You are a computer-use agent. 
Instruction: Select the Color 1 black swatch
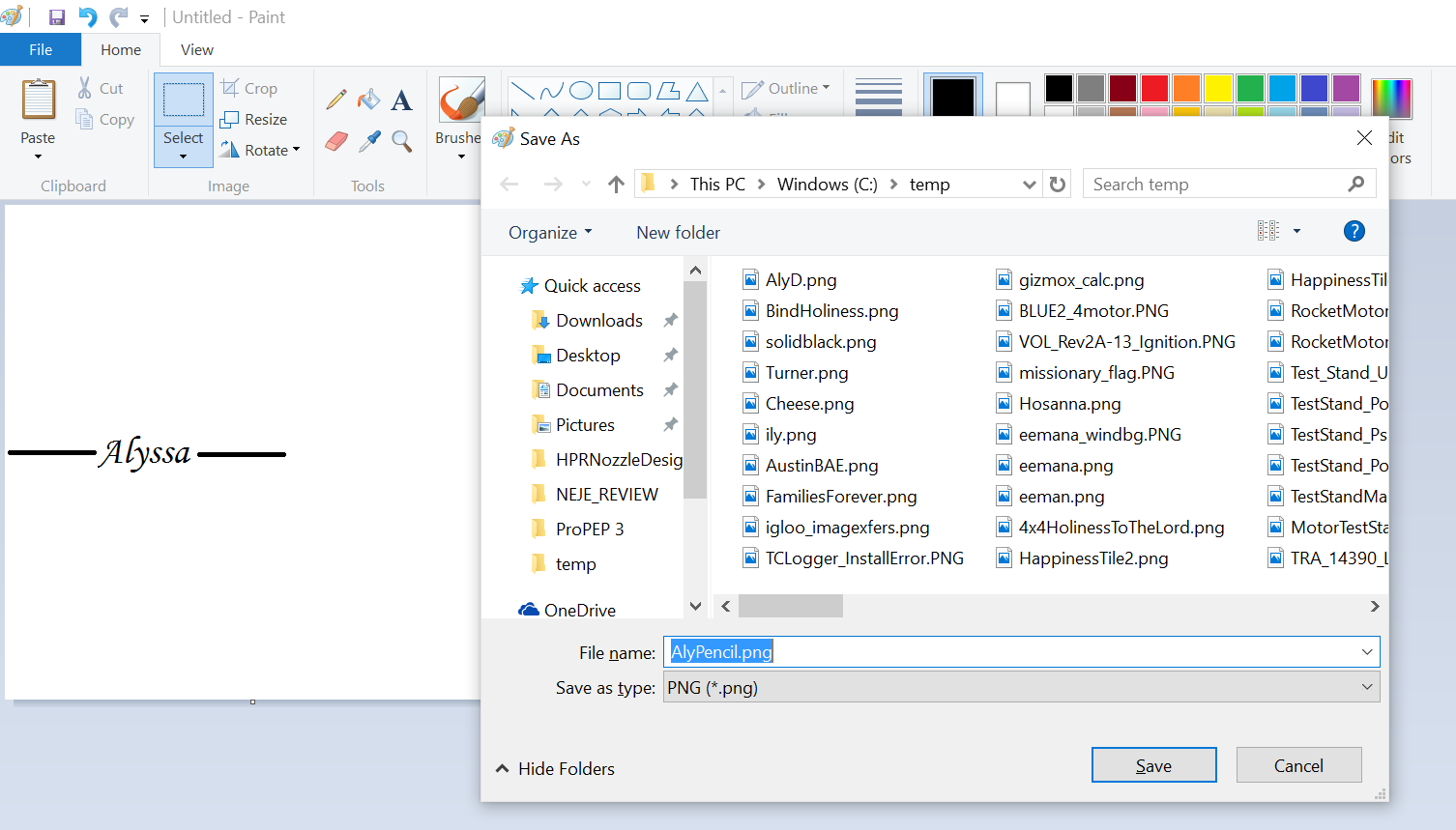point(953,98)
